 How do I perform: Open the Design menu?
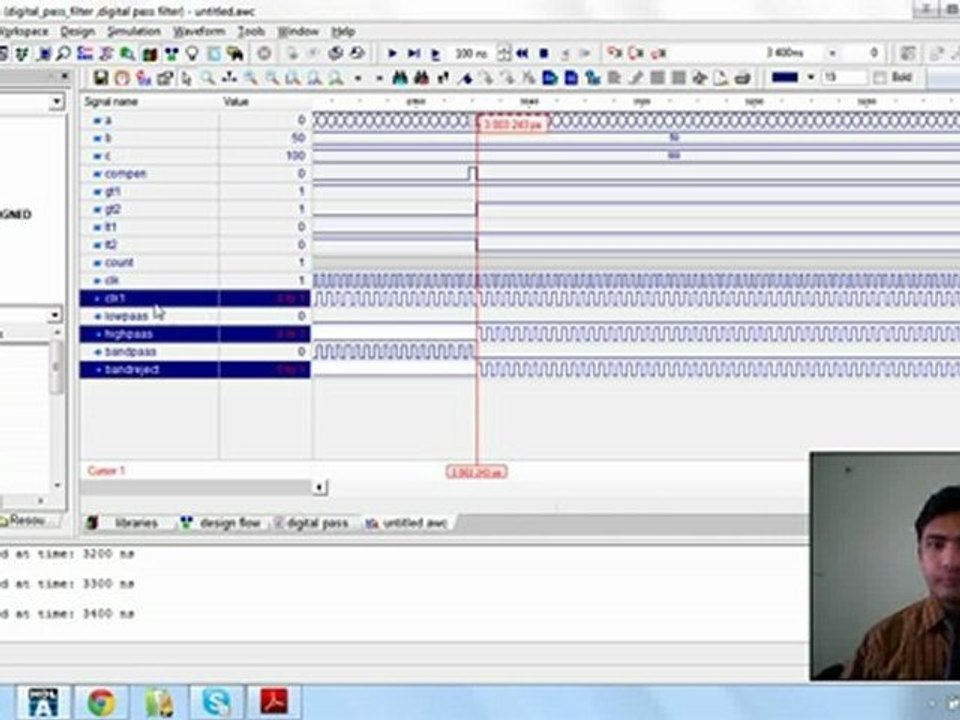point(77,32)
